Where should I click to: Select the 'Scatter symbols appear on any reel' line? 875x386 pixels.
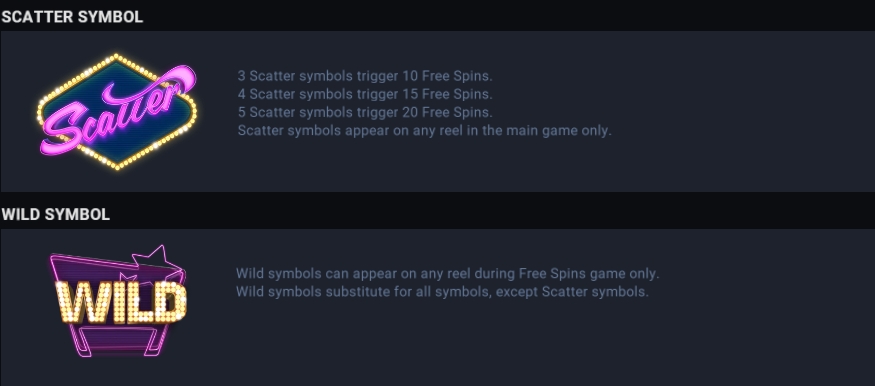click(425, 131)
